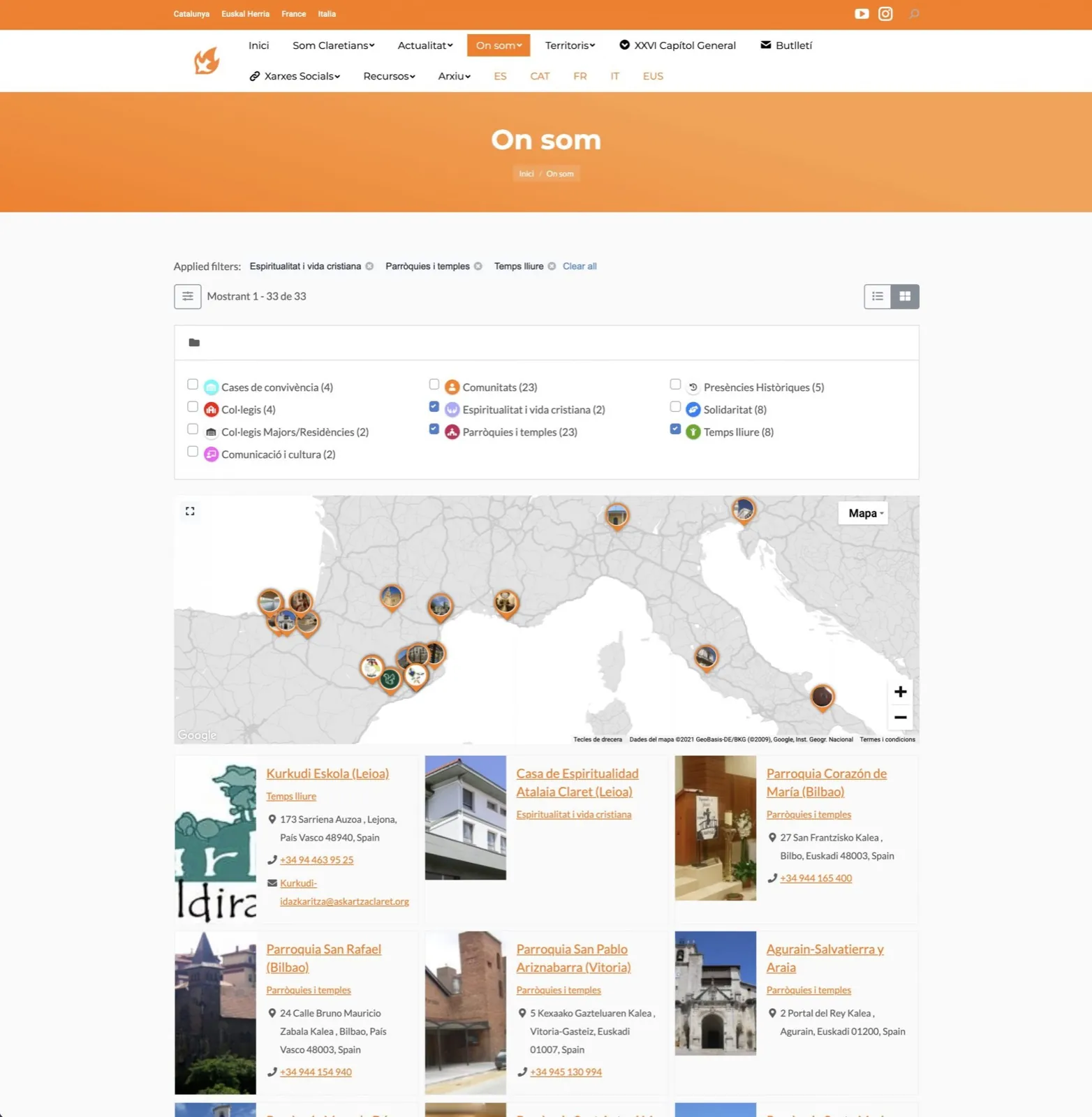Zoom out on the map

pos(901,718)
